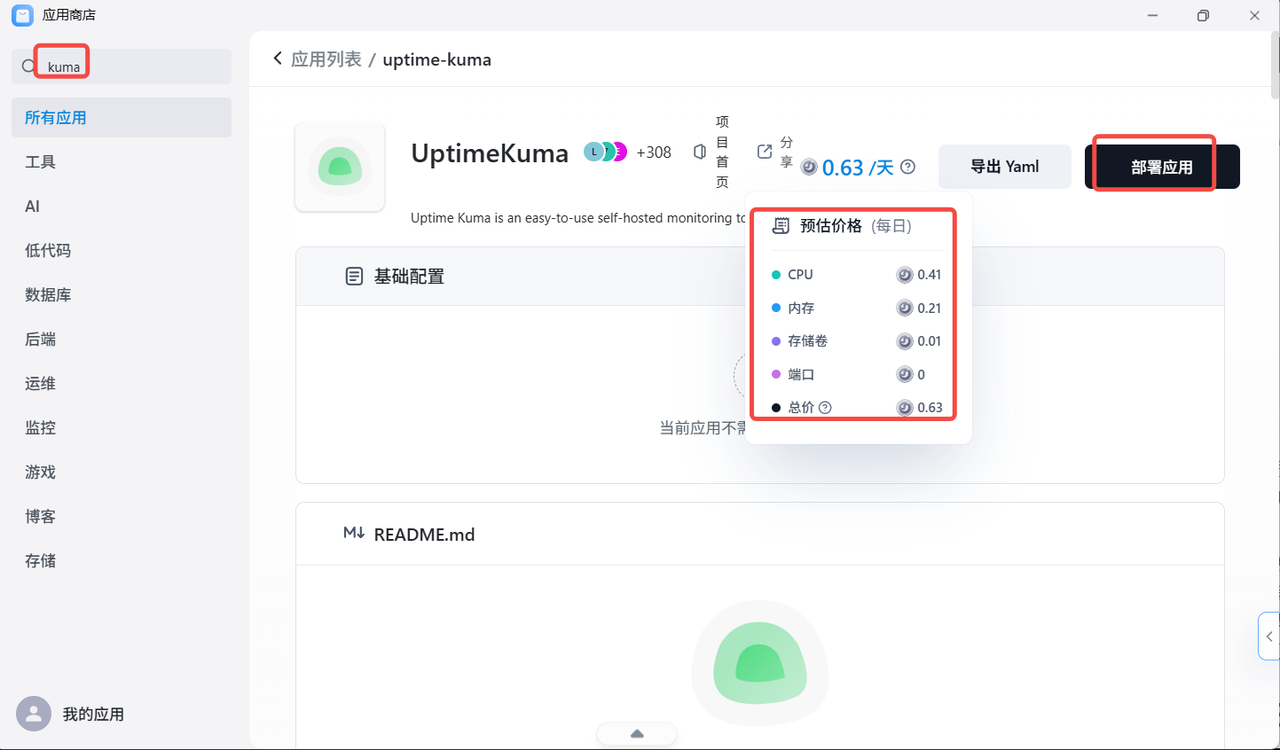
Task: Go back with the left chevron
Action: [278, 58]
